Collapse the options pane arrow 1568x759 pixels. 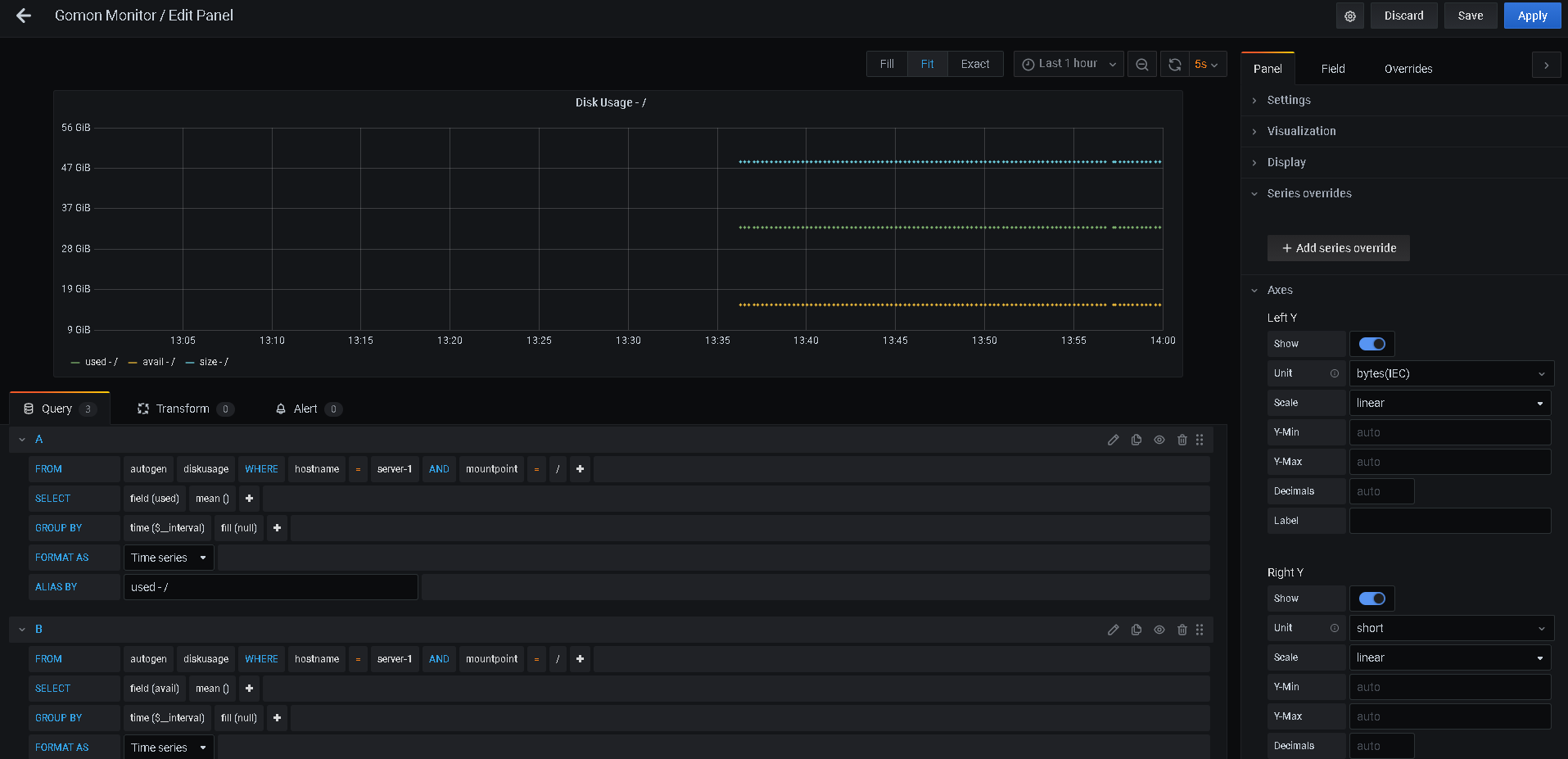[x=1546, y=66]
